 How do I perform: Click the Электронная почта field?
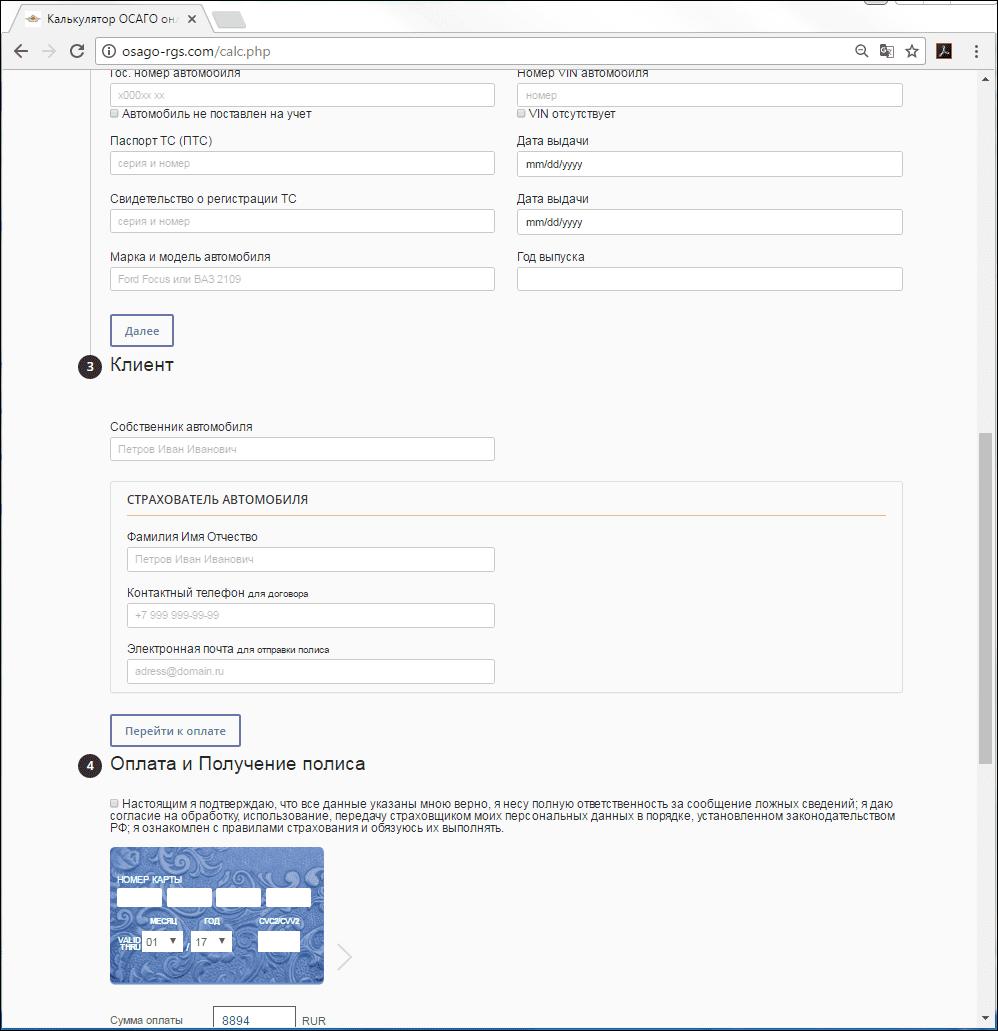(311, 671)
